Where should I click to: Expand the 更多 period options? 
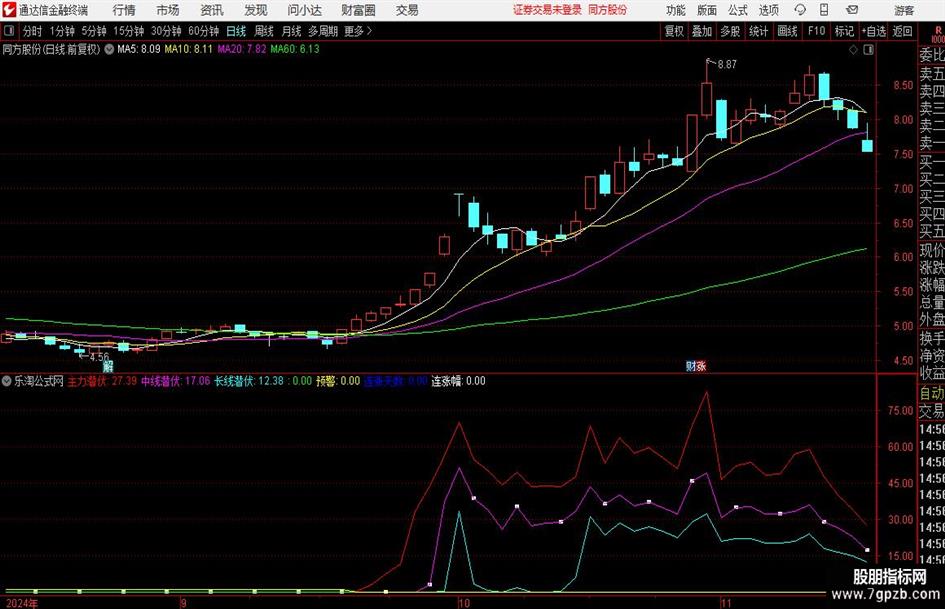pyautogui.click(x=359, y=31)
